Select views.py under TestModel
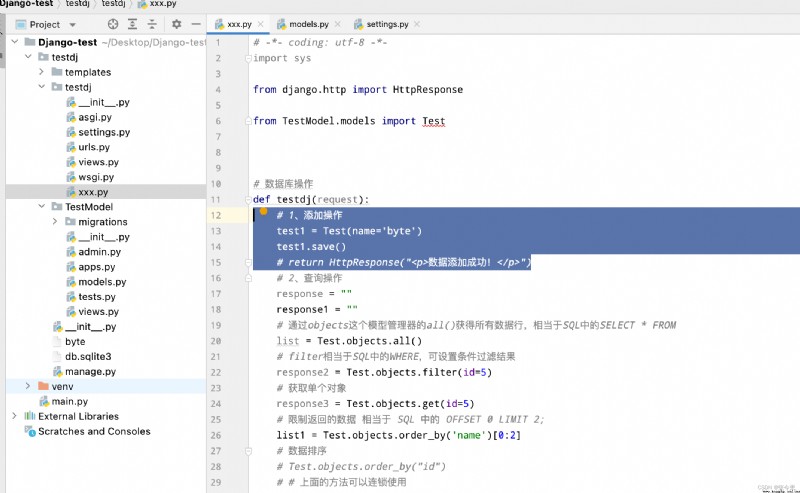 [x=98, y=311]
